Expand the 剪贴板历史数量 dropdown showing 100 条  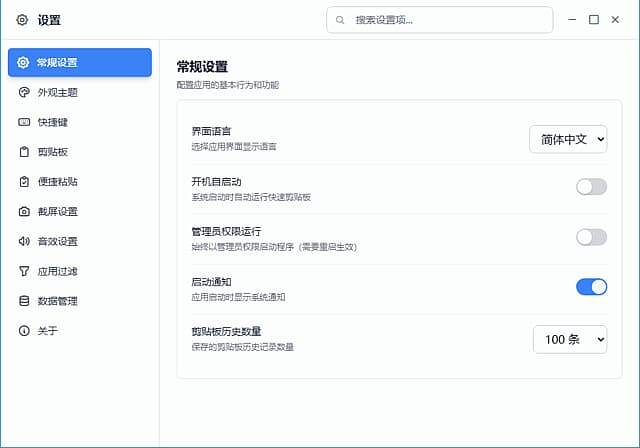569,340
